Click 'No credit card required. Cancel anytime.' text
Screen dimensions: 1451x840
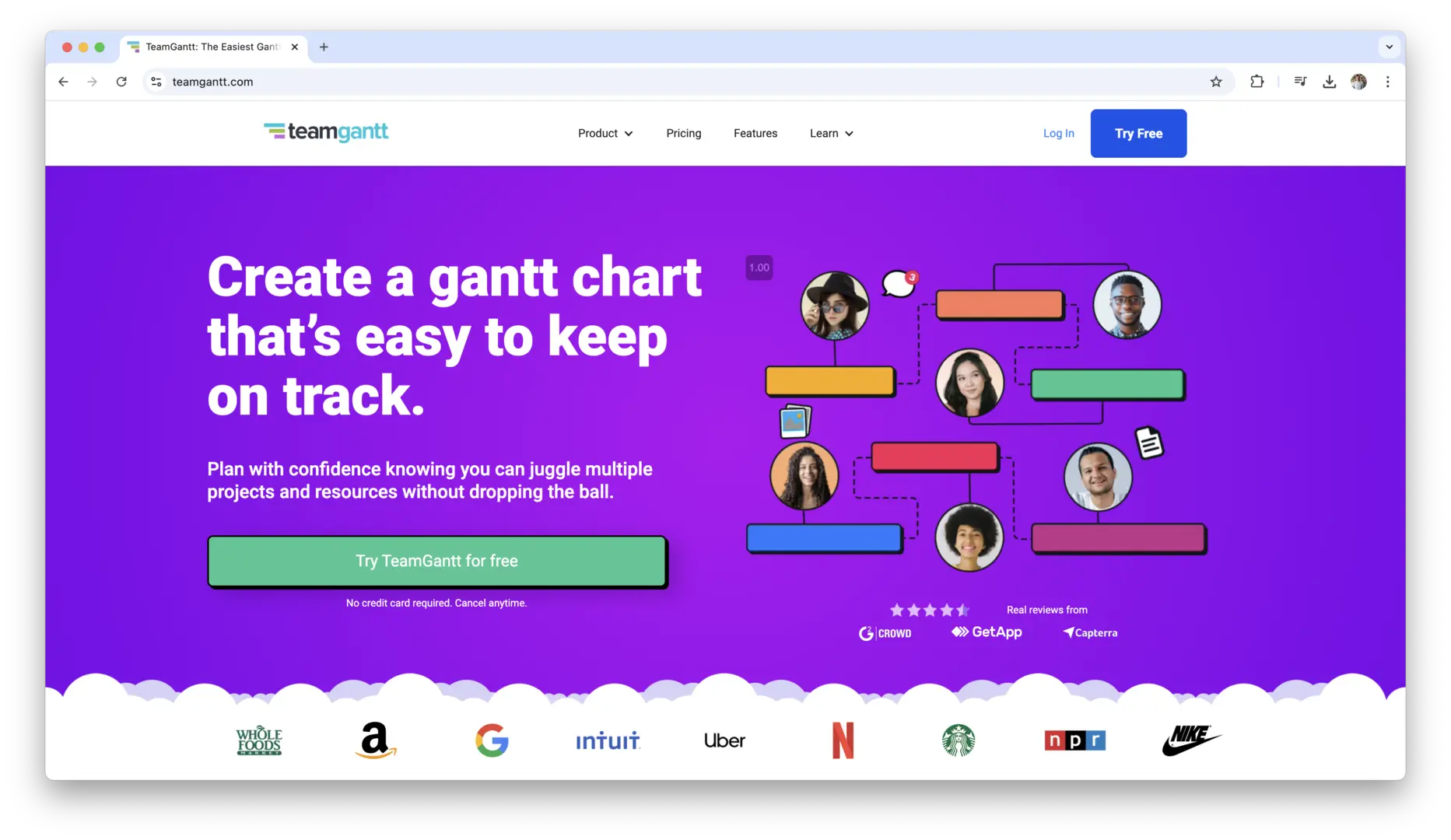click(x=436, y=603)
